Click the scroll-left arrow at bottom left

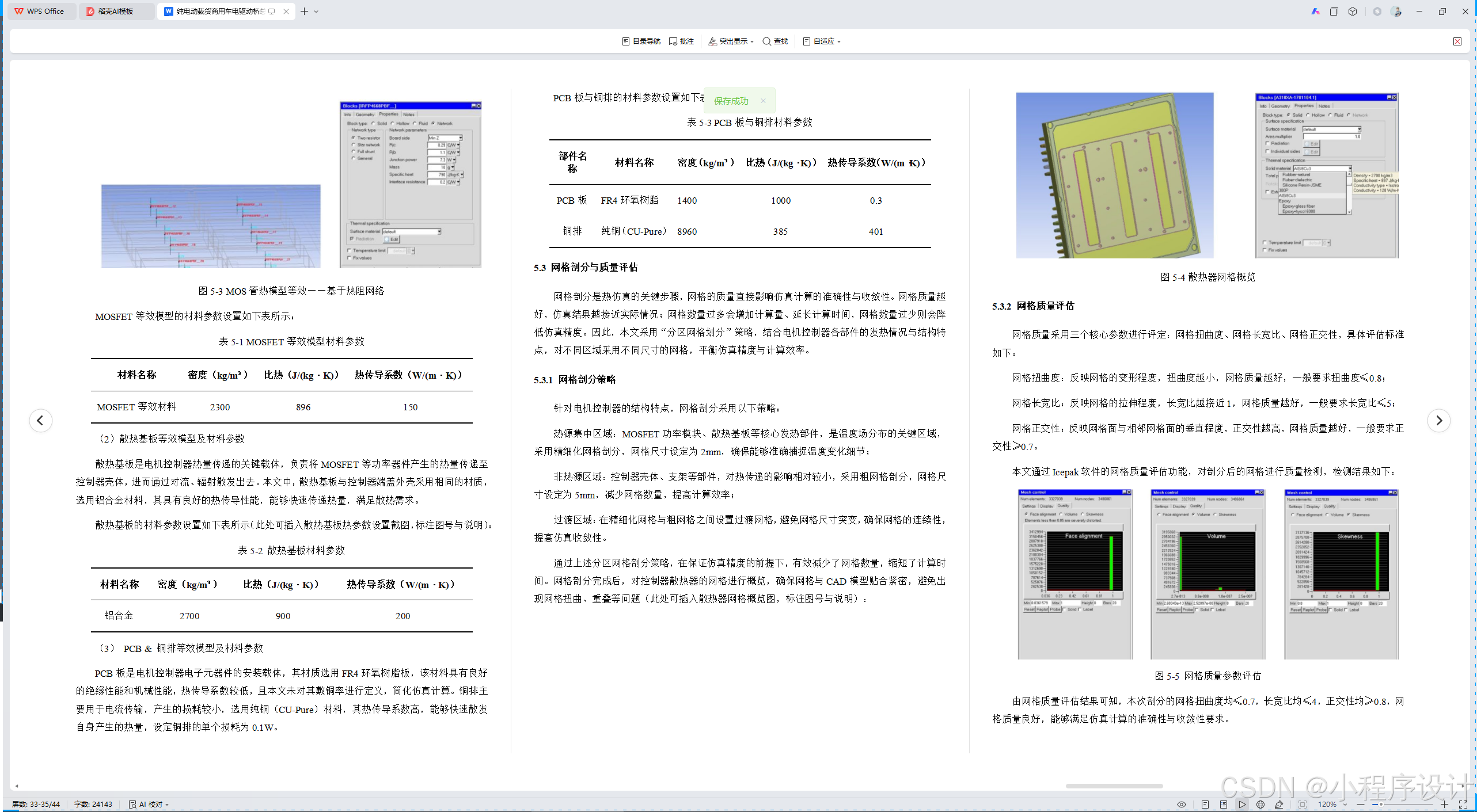16,786
